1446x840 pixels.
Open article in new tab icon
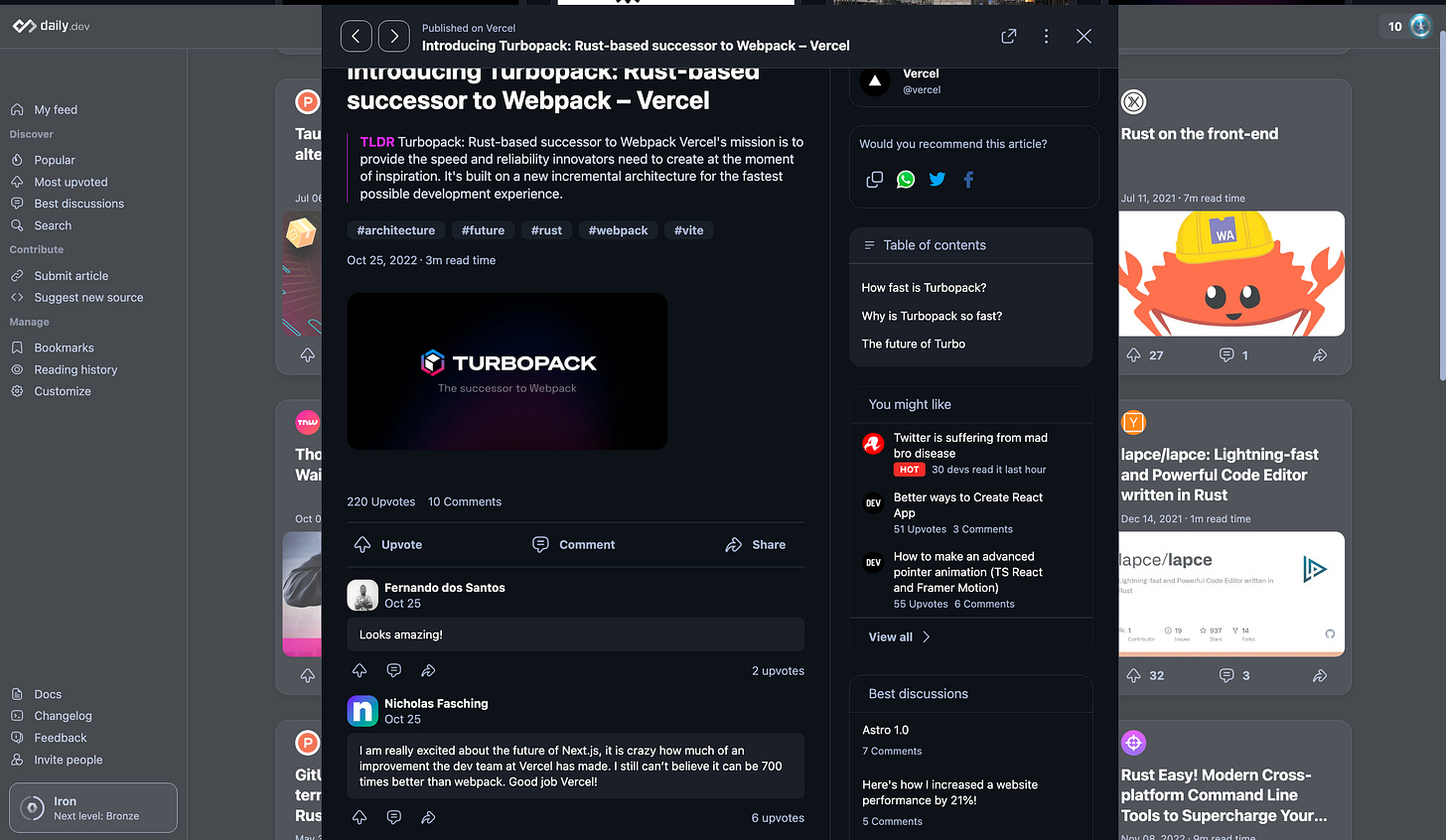pyautogui.click(x=1009, y=37)
